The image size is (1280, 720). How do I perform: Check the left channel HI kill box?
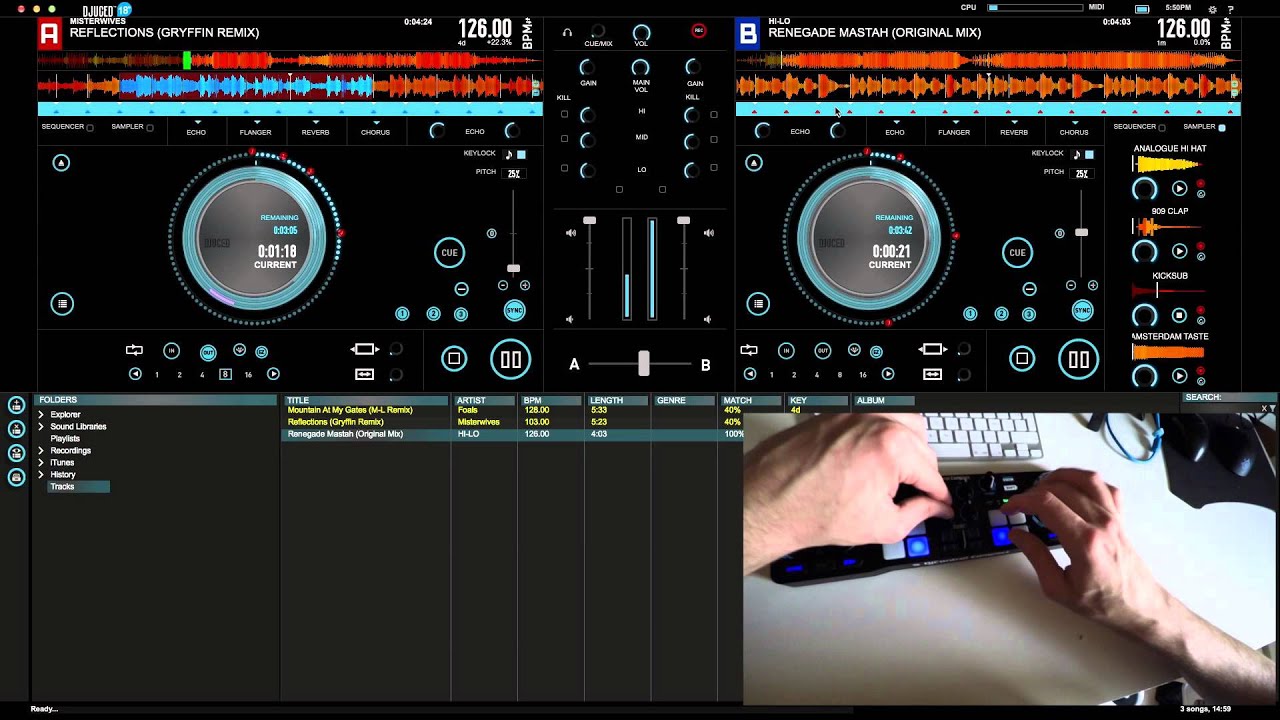[564, 114]
